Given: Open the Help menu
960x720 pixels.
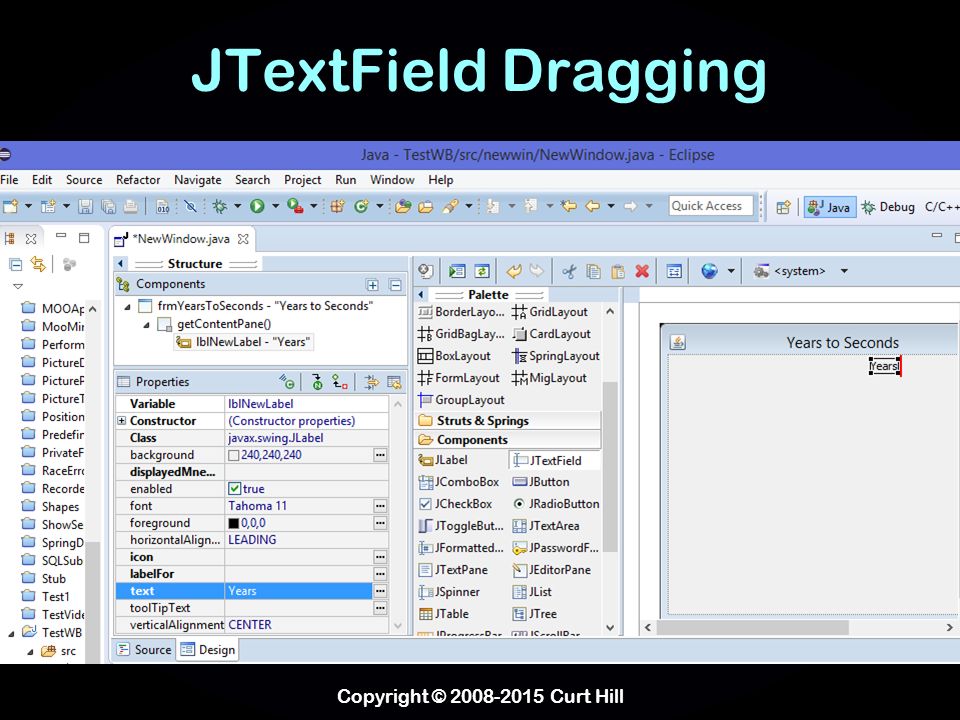Looking at the screenshot, I should point(440,179).
